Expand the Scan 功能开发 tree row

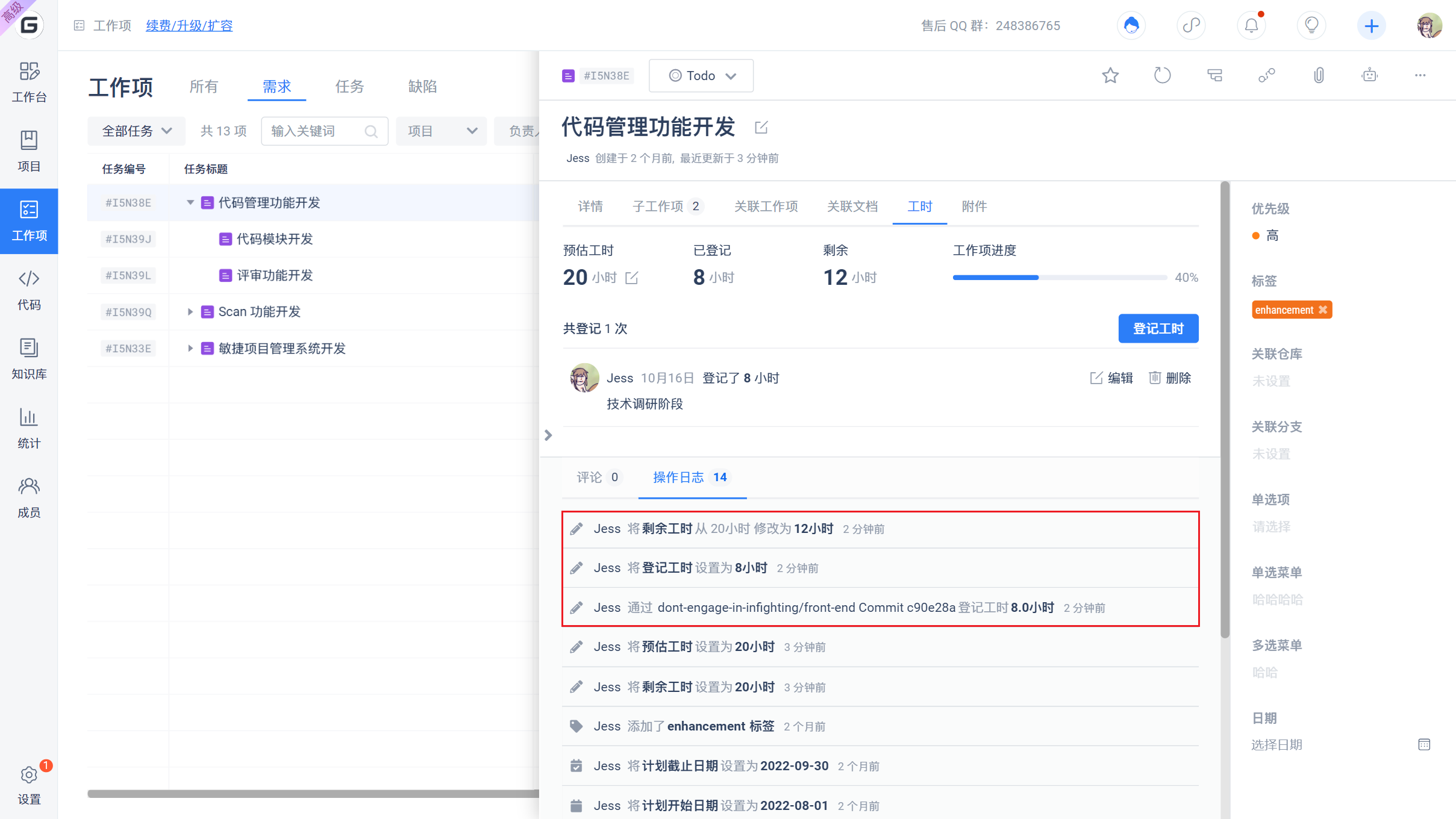pos(190,311)
